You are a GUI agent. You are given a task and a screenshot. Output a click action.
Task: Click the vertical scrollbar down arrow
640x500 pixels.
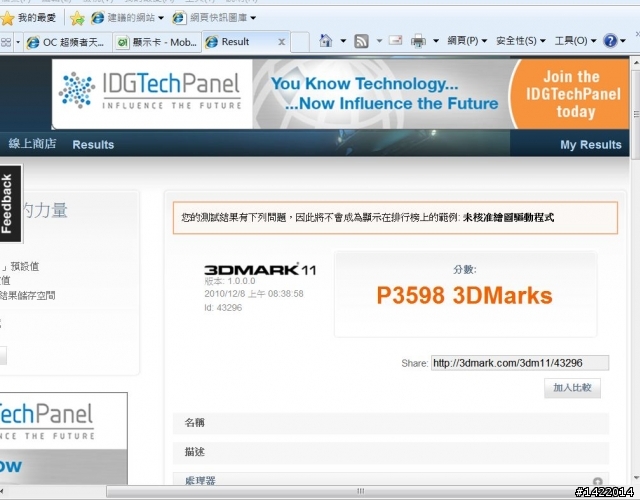[x=636, y=478]
